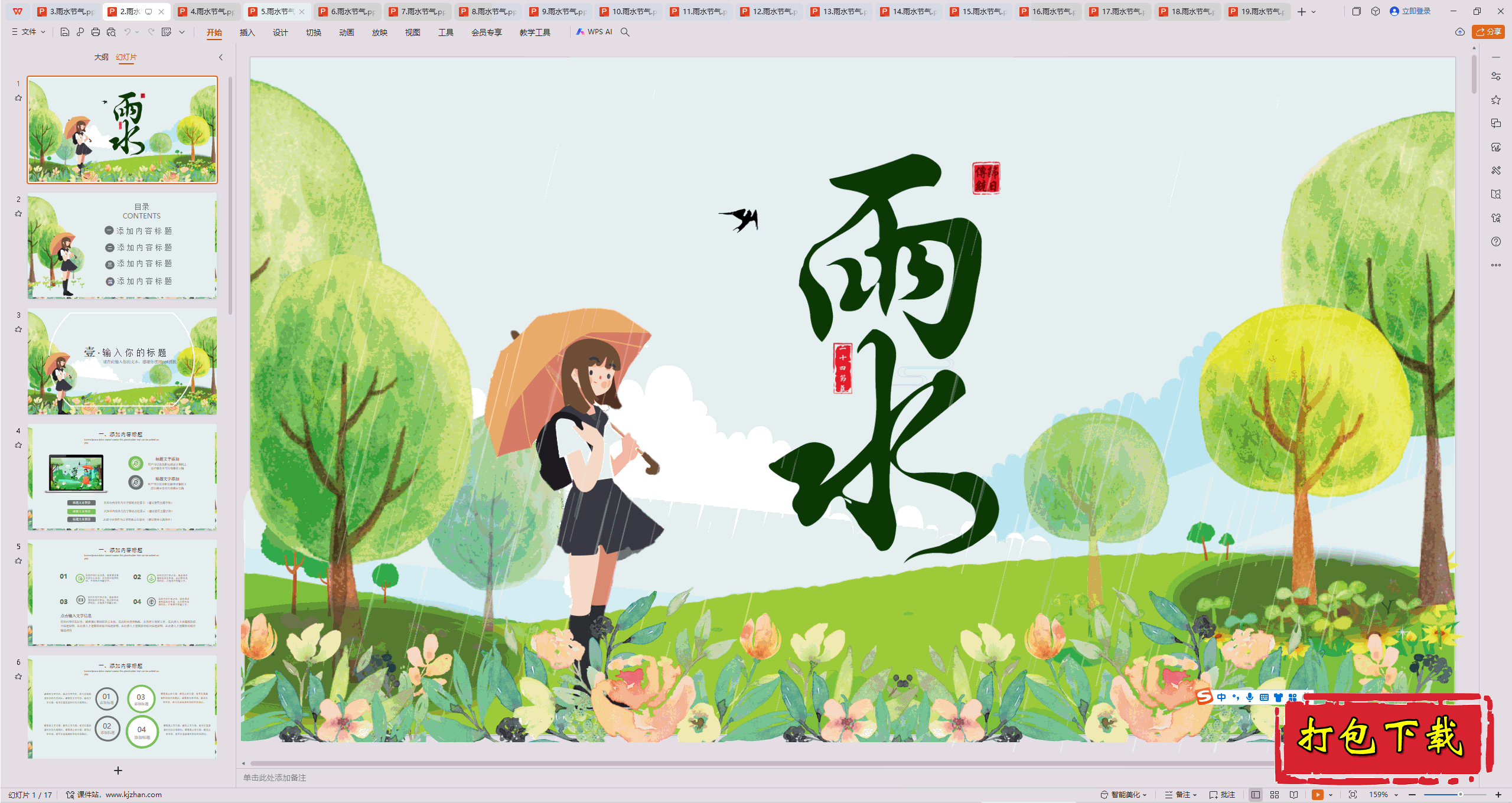Toggle the Sogou soft keyboard icon
The width and height of the screenshot is (1512, 803).
pos(1264,697)
